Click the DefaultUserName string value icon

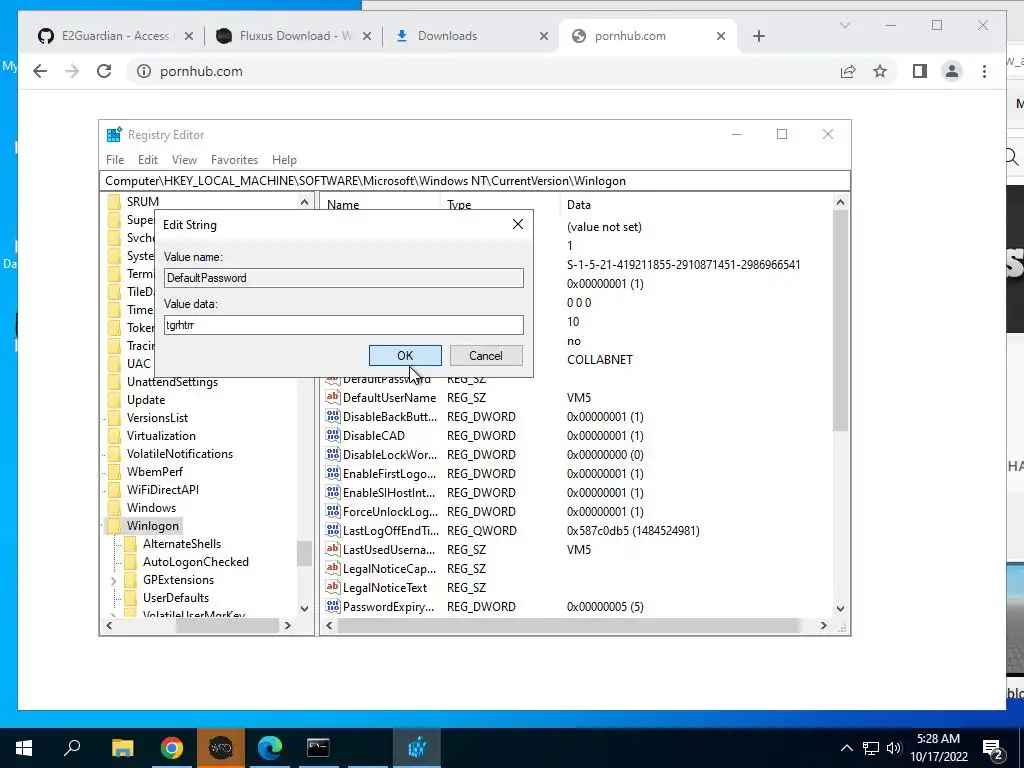point(333,397)
